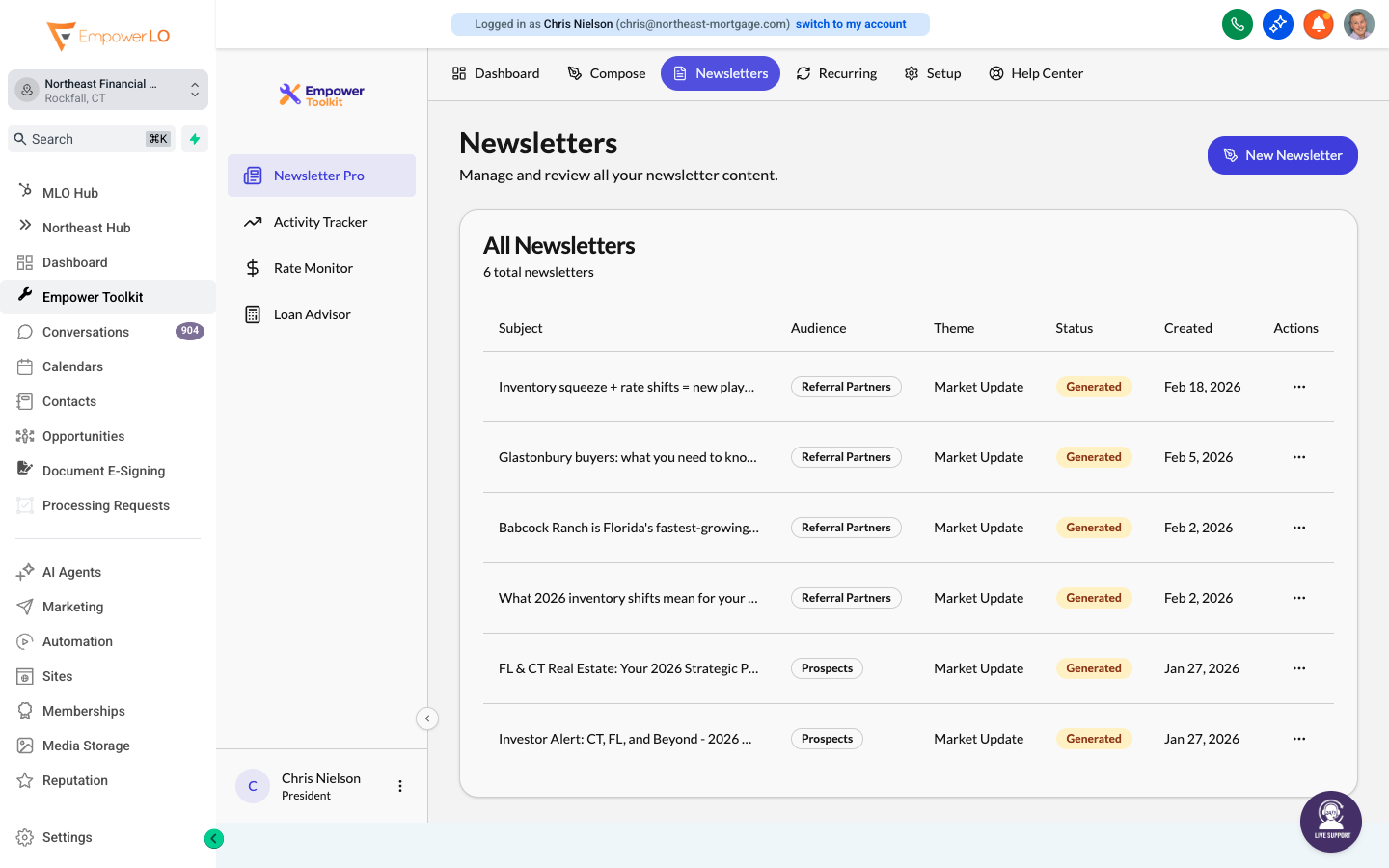1389x868 pixels.
Task: Click the Rate Monitor dollar icon
Action: (253, 268)
